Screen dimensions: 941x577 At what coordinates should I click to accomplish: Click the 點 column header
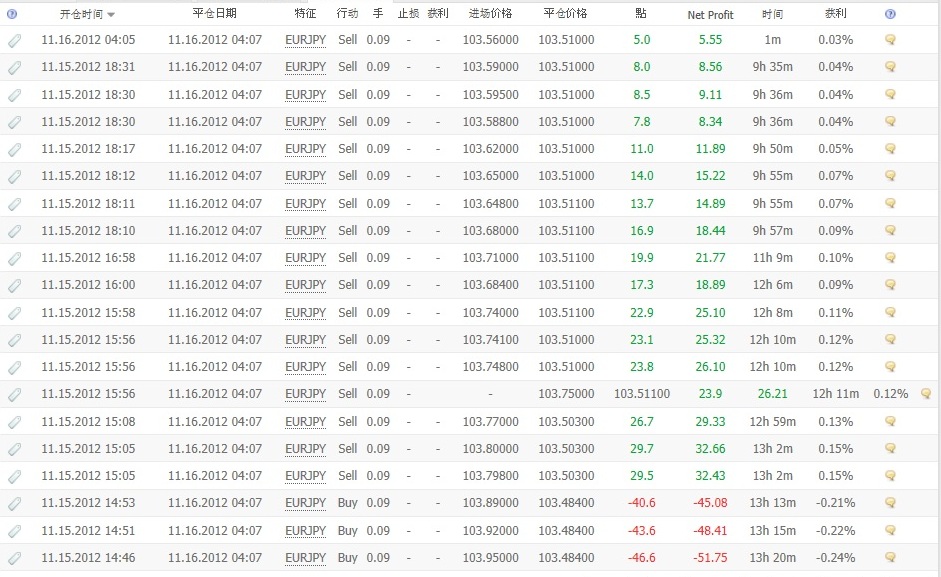pyautogui.click(x=641, y=13)
